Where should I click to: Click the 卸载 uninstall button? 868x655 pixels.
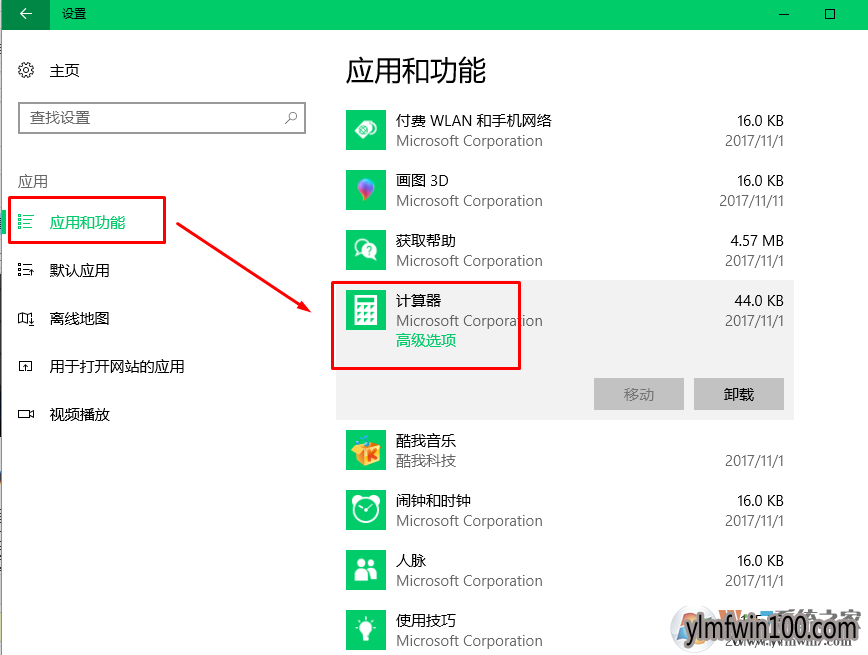pos(738,394)
